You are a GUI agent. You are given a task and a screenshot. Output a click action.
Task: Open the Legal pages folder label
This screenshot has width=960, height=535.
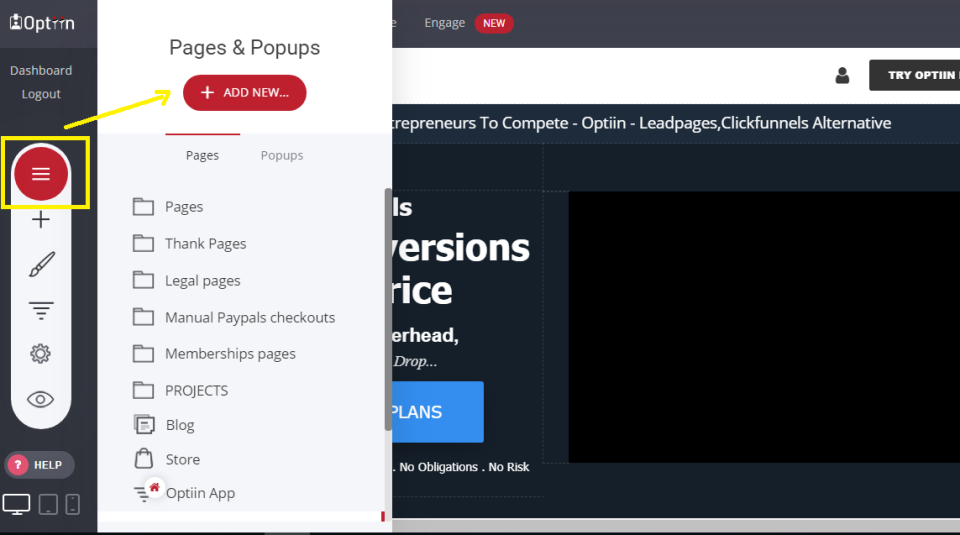coord(203,280)
